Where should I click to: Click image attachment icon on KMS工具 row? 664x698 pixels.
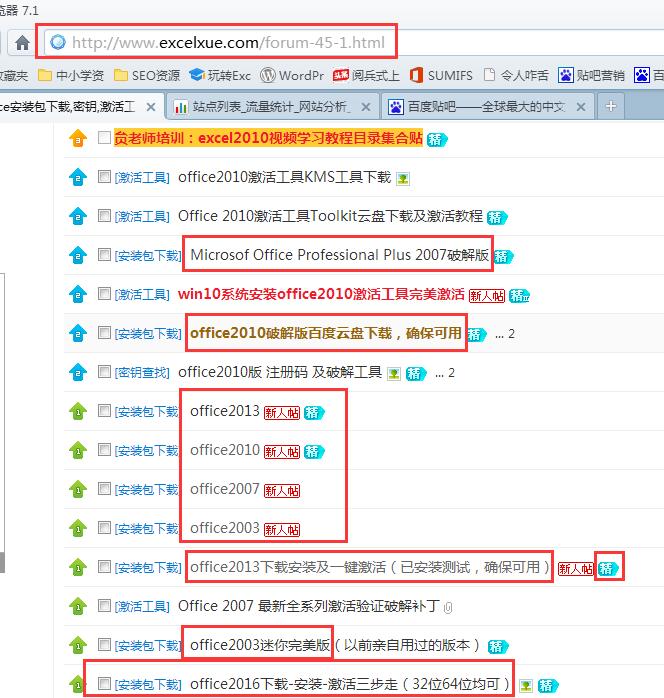pos(403,179)
